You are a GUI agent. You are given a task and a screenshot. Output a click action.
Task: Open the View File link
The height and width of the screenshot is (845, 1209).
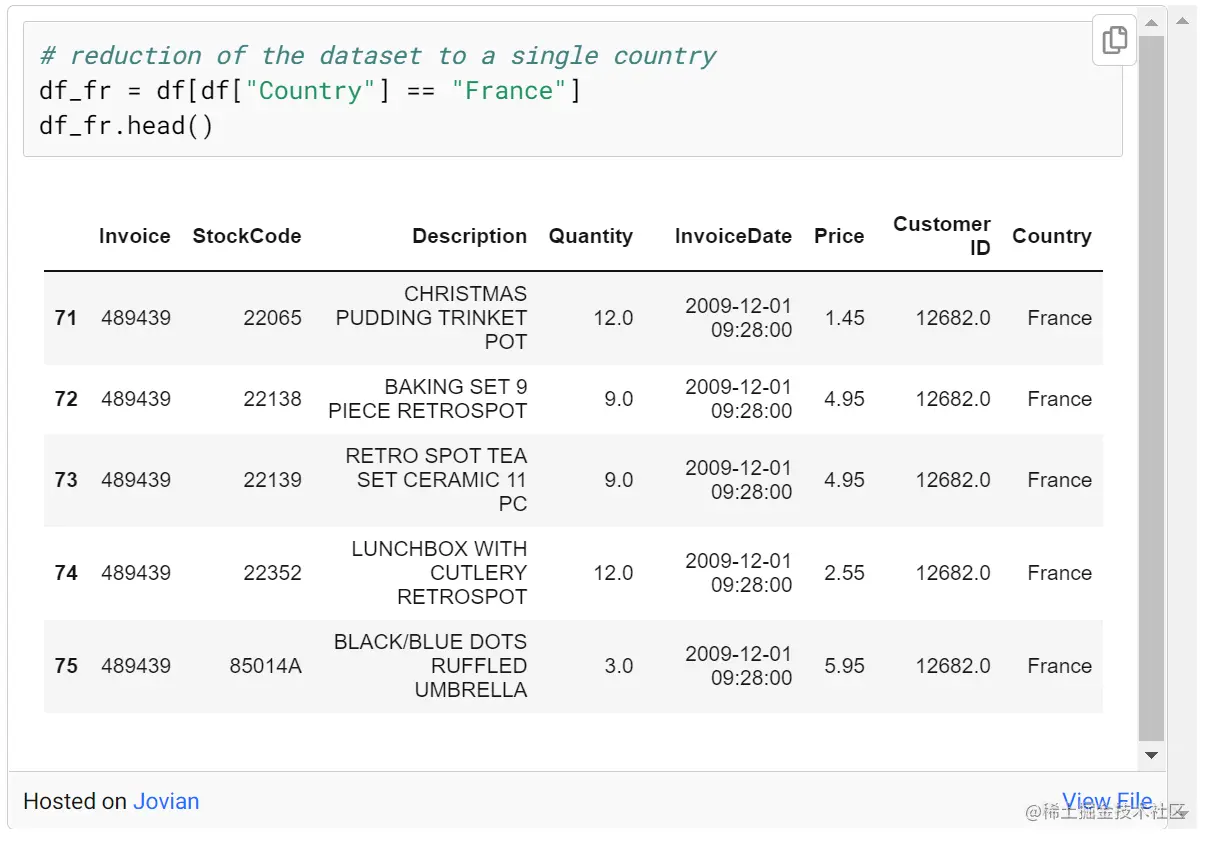[x=1107, y=801]
